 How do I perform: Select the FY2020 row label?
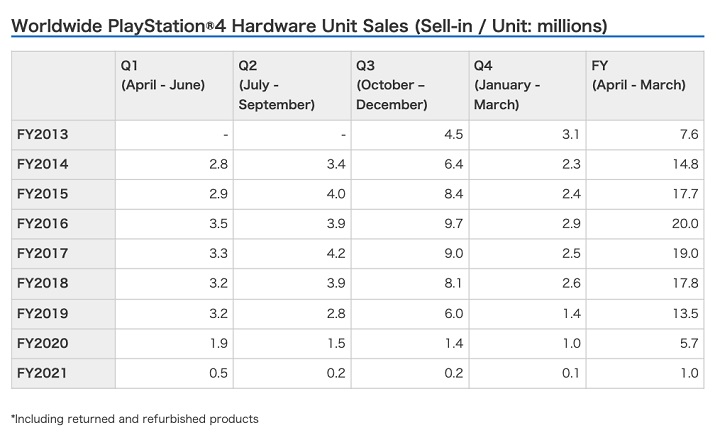43,344
